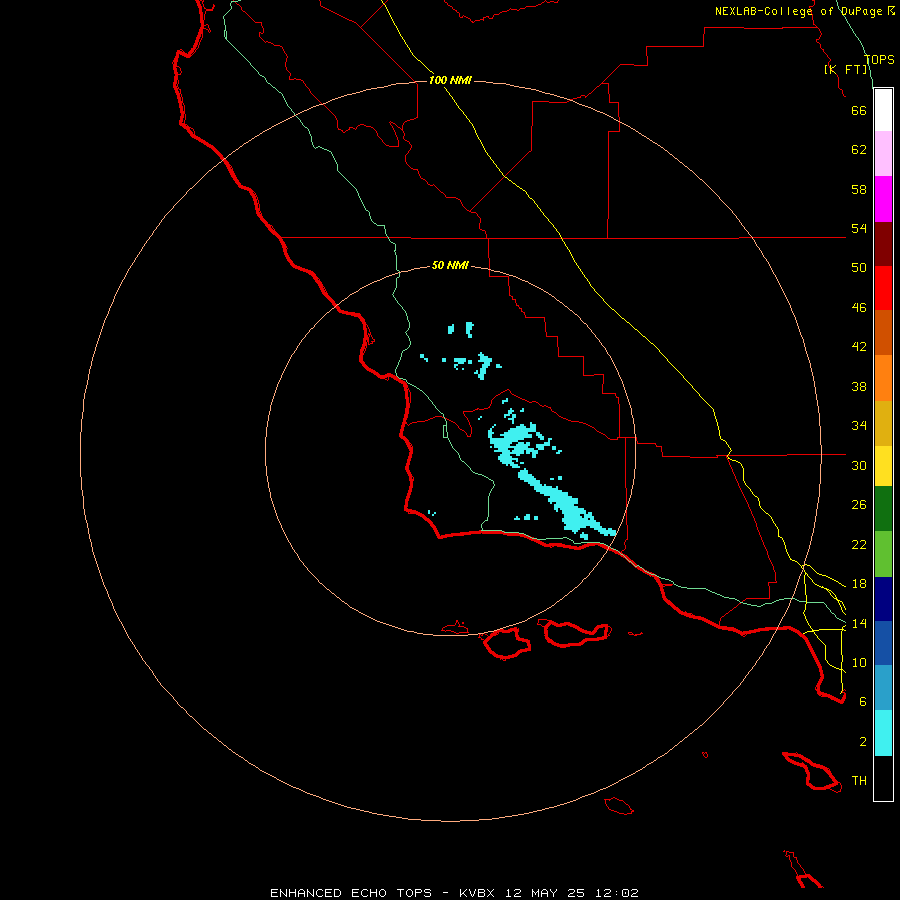Click the 100 NMI range ring label
Screen dimensions: 900x900
450,80
